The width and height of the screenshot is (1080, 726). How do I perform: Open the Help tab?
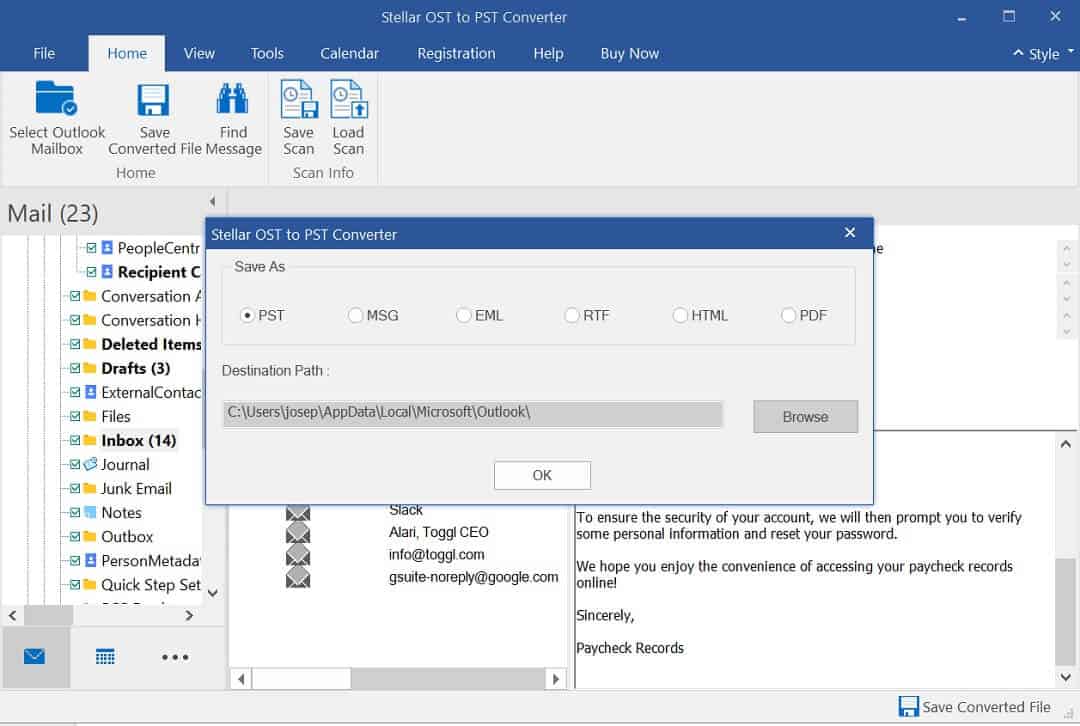pos(548,54)
